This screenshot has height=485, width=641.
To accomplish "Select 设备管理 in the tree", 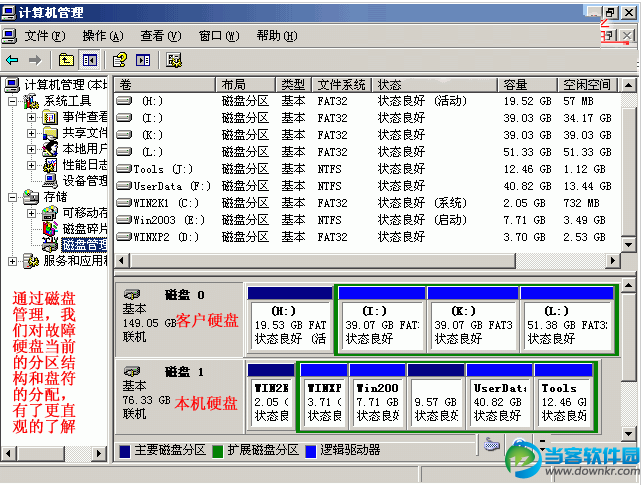I will tap(85, 181).
